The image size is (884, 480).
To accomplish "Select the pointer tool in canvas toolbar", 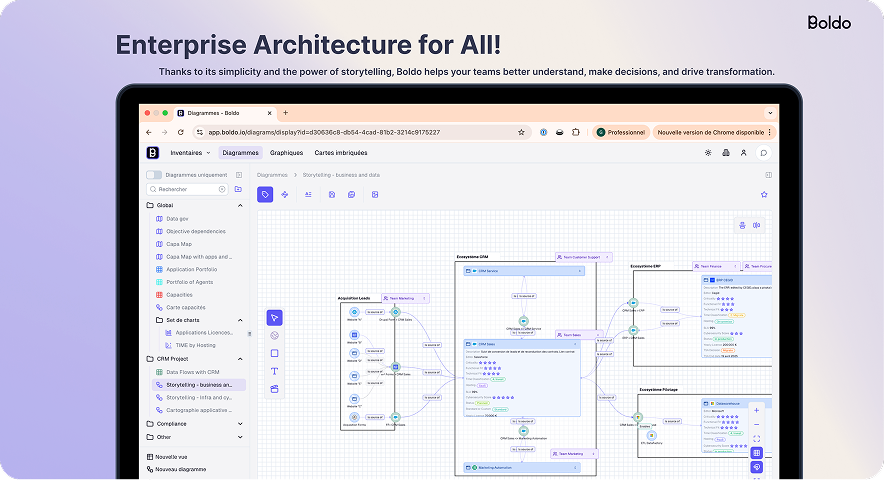I will (274, 318).
